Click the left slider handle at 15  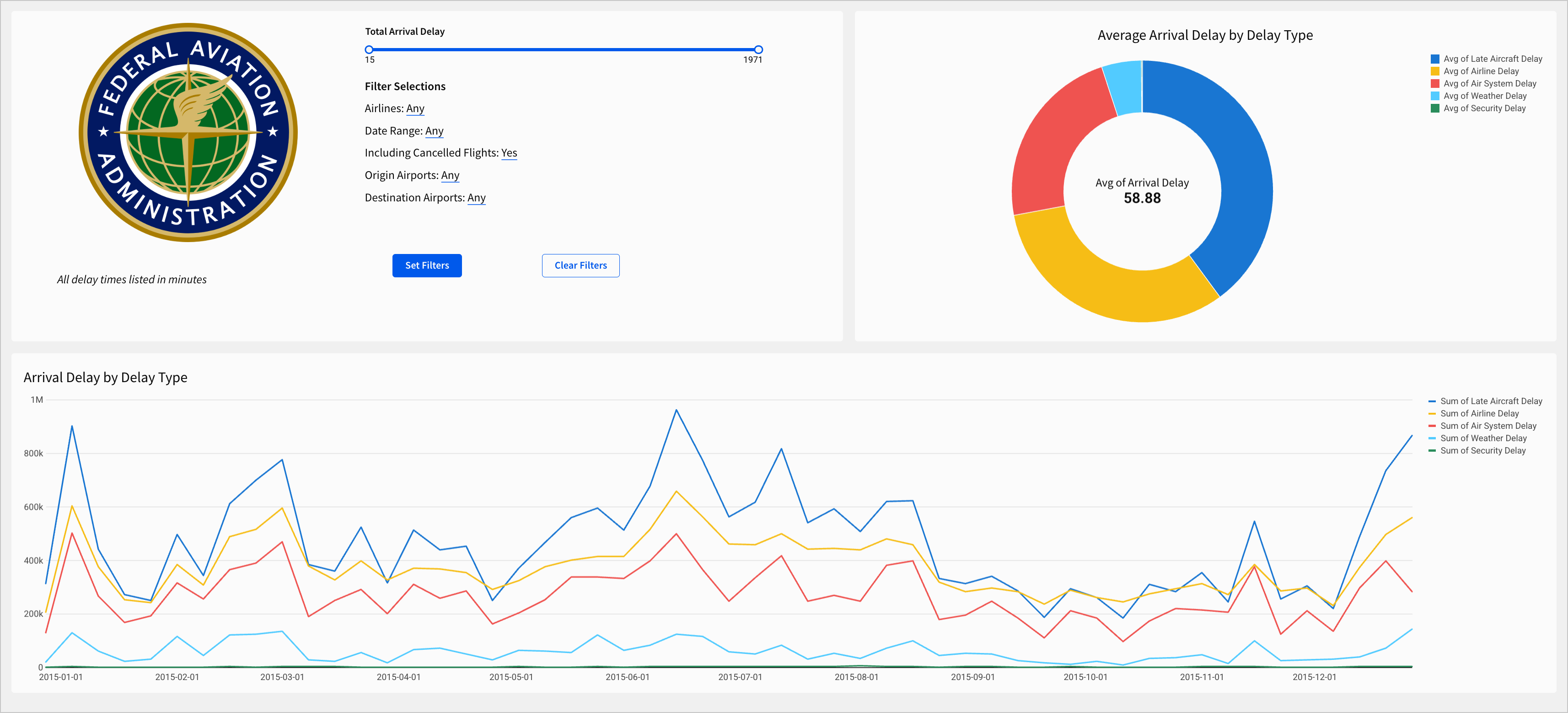click(x=369, y=49)
